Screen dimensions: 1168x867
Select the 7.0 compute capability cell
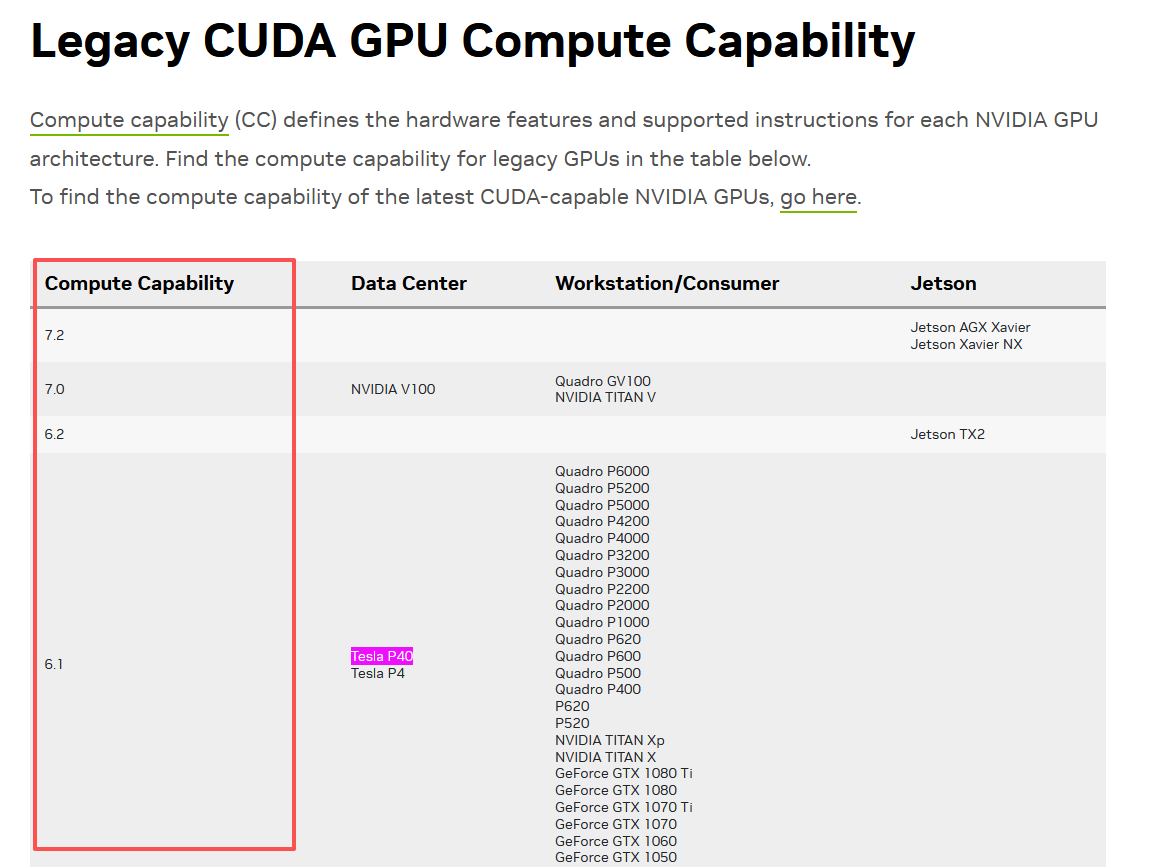coord(54,389)
